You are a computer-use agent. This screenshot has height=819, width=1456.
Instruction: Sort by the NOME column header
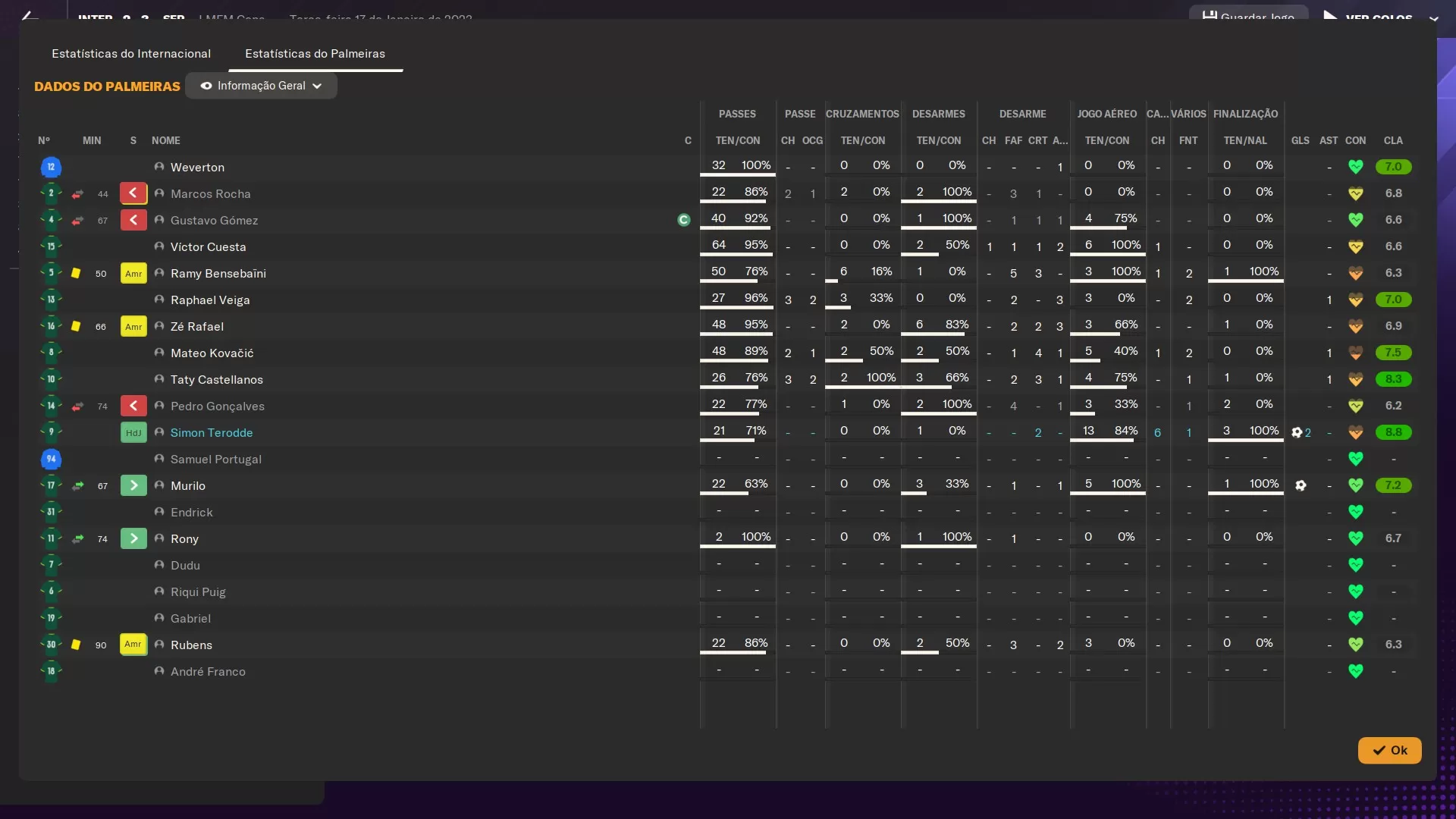tap(165, 140)
